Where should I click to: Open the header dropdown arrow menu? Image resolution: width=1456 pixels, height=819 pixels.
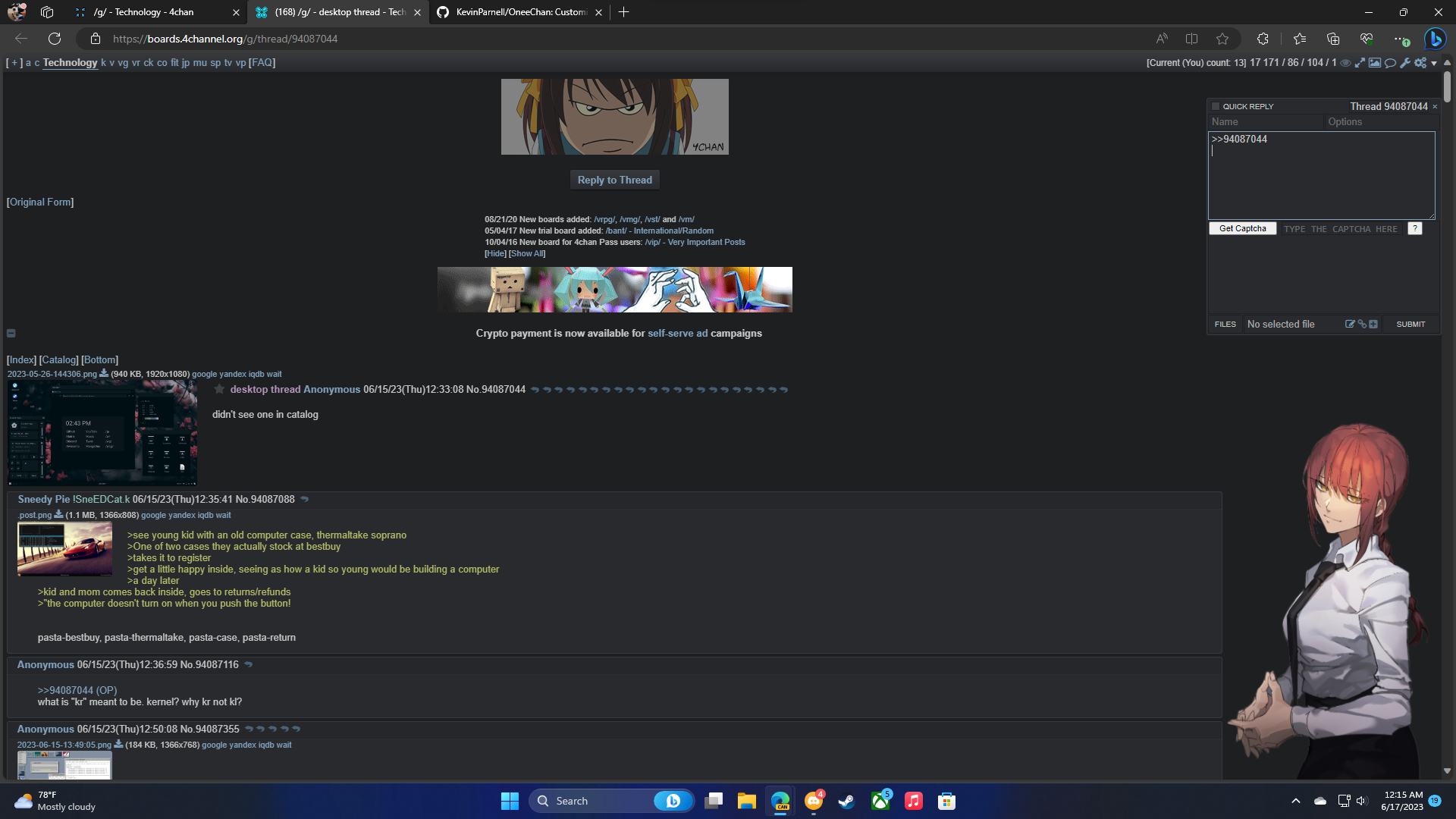(x=1434, y=64)
